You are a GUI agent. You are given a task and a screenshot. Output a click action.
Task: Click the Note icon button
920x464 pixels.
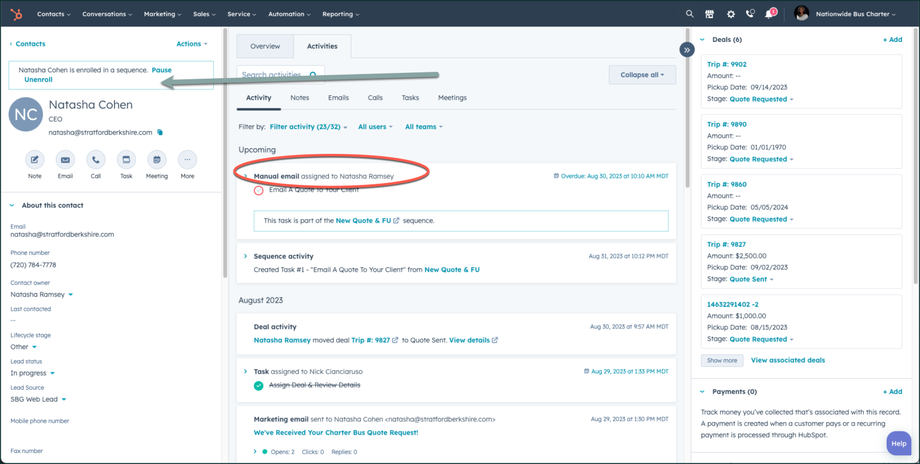[x=35, y=160]
